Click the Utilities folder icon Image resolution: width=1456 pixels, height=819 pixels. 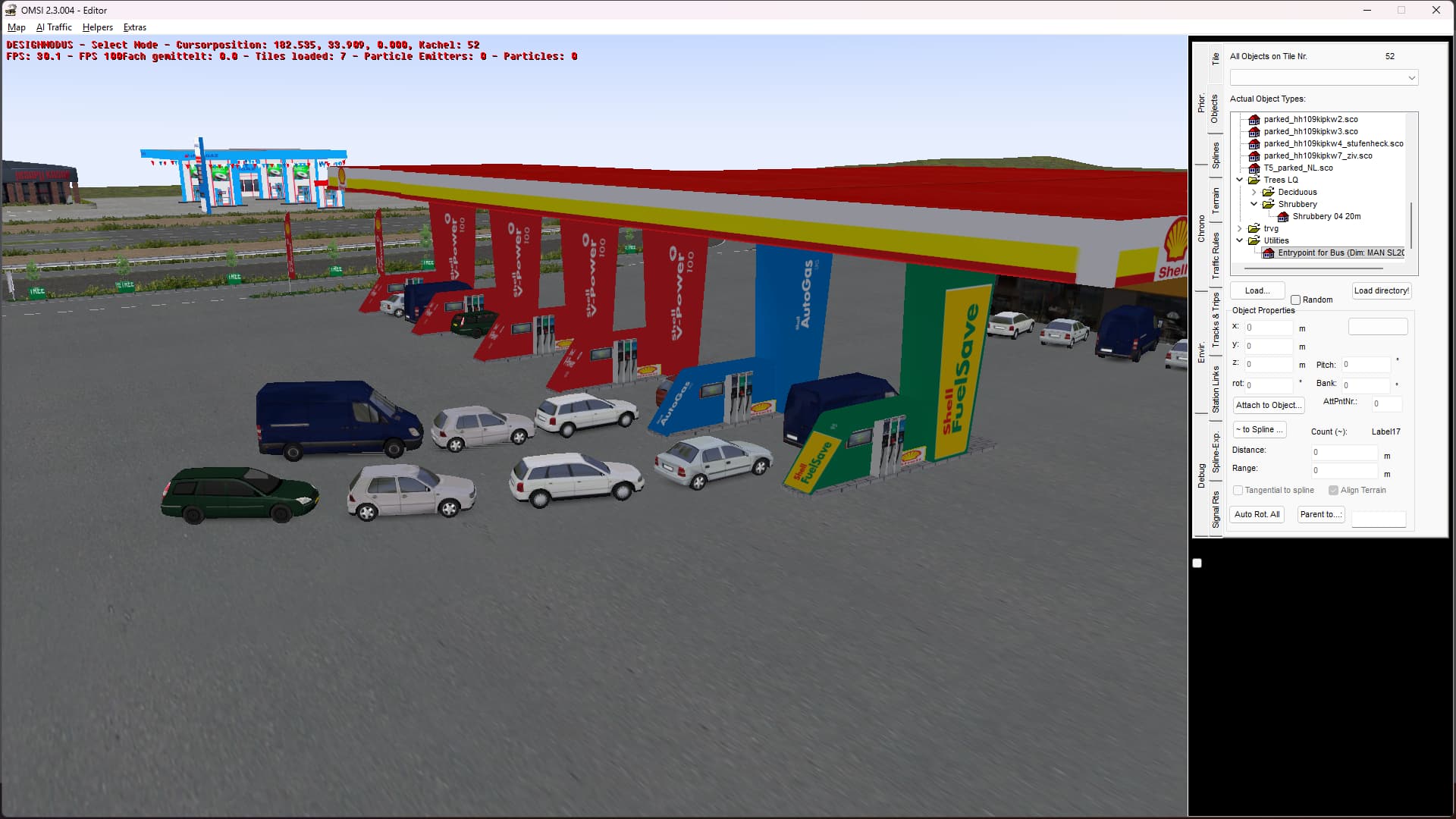point(1254,241)
